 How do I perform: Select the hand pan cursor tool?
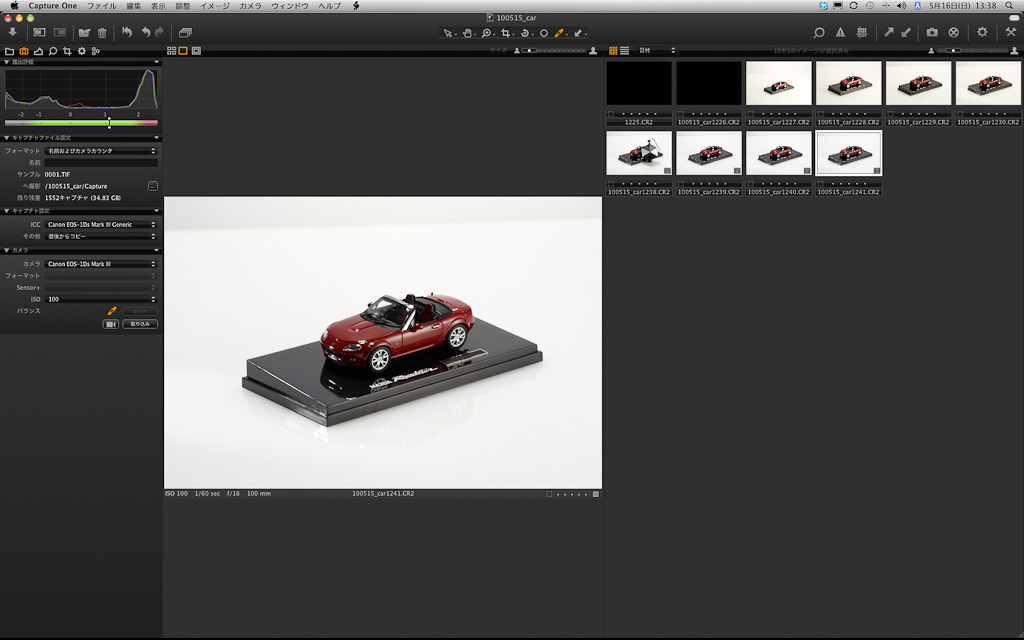tap(466, 33)
